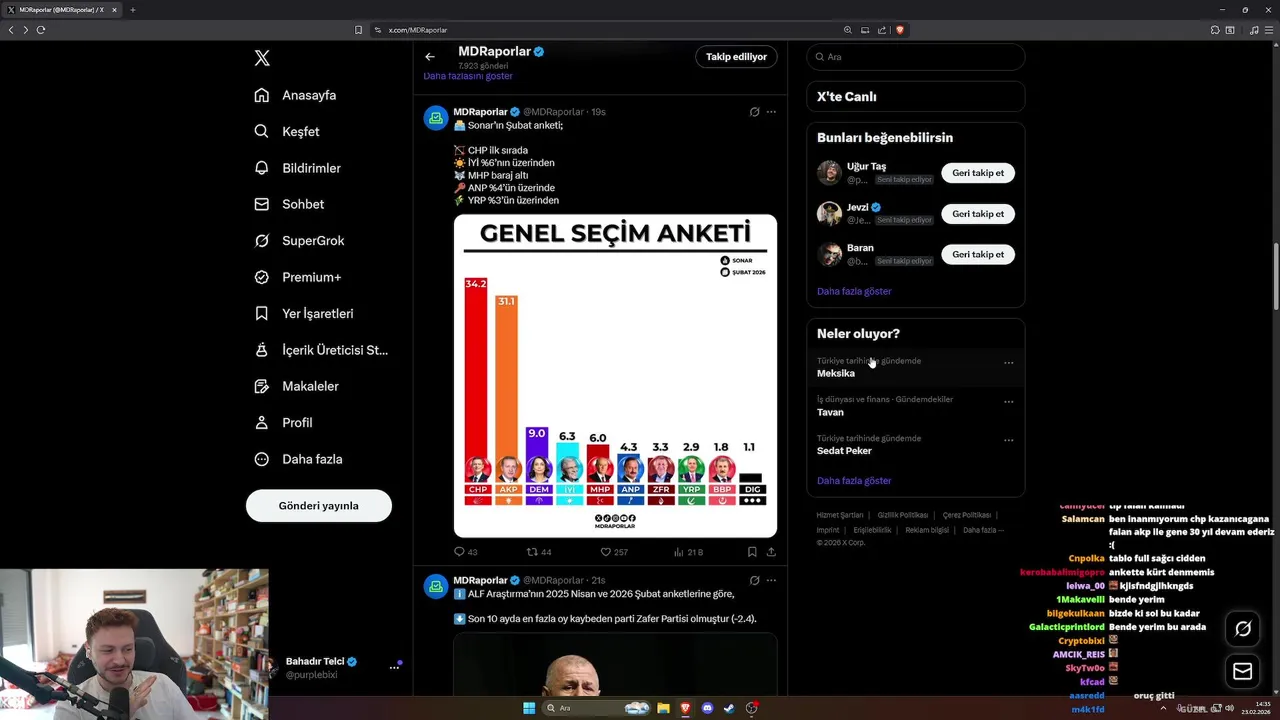Screen dimensions: 1280x720
Task: Open File Explorer from the taskbar
Action: point(663,708)
